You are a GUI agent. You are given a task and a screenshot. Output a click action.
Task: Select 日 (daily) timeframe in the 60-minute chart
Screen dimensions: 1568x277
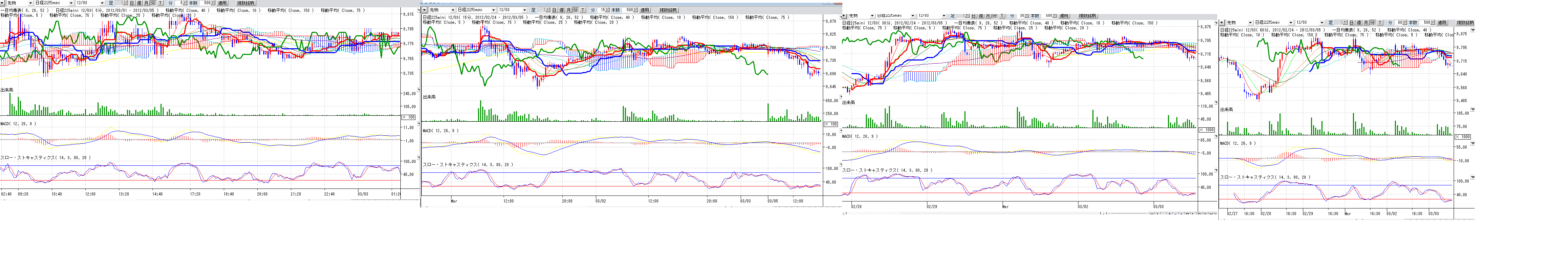tap(1351, 22)
